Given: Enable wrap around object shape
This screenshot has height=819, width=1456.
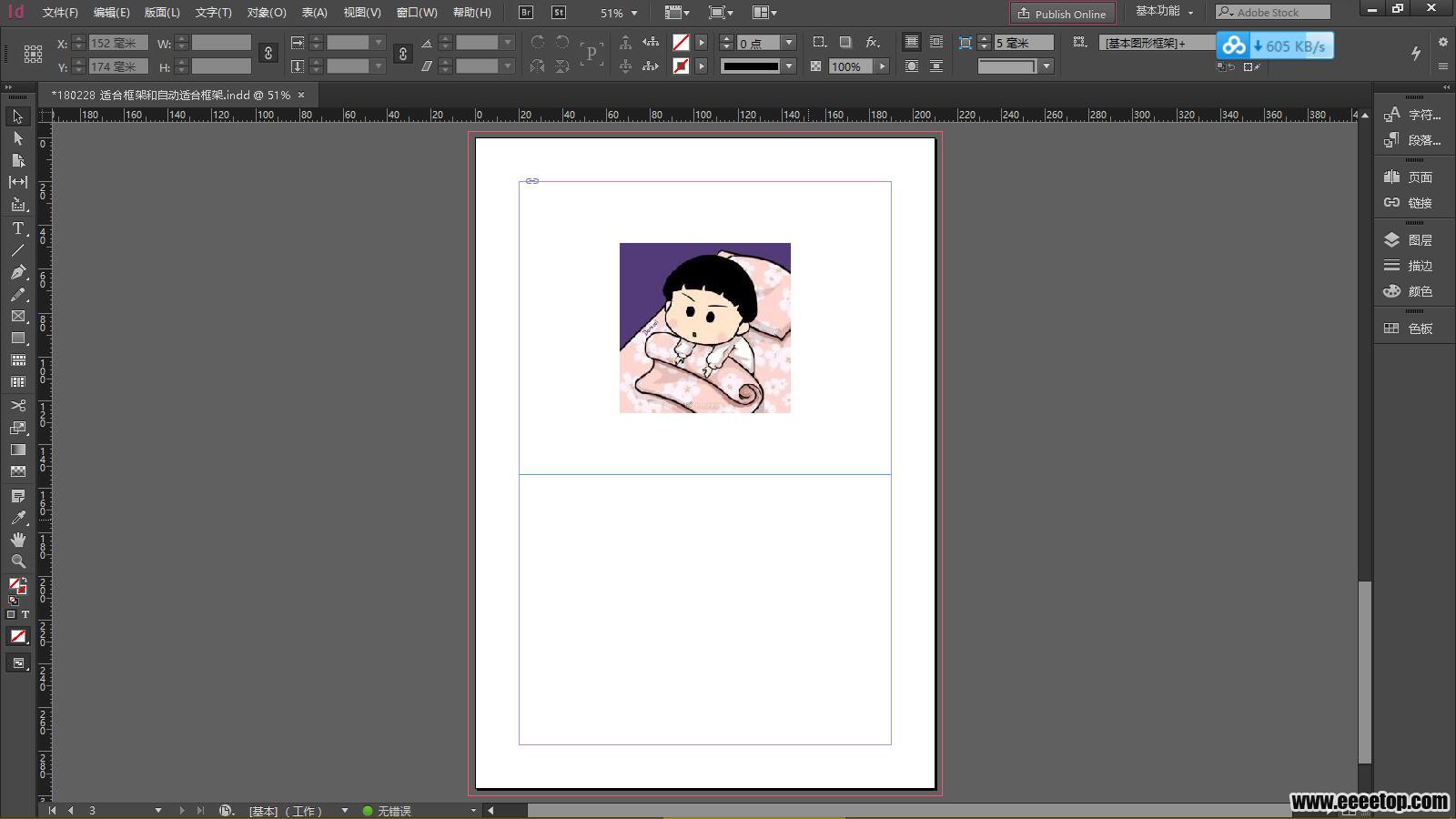Looking at the screenshot, I should (x=911, y=66).
